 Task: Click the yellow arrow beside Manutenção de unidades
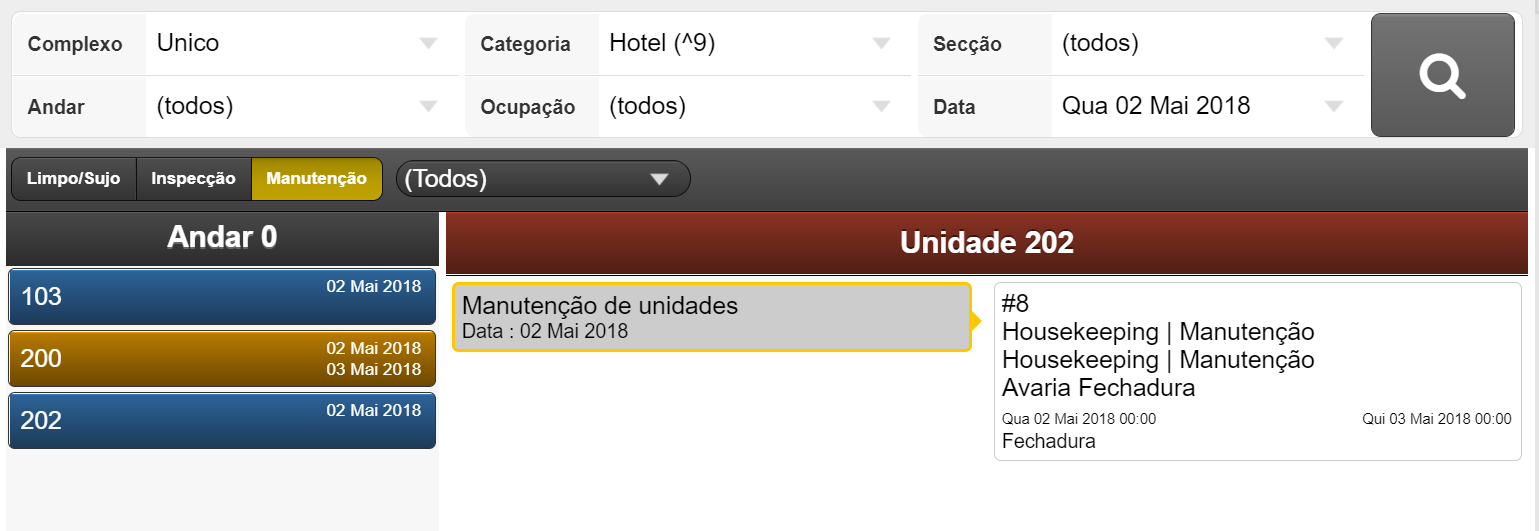[x=977, y=320]
